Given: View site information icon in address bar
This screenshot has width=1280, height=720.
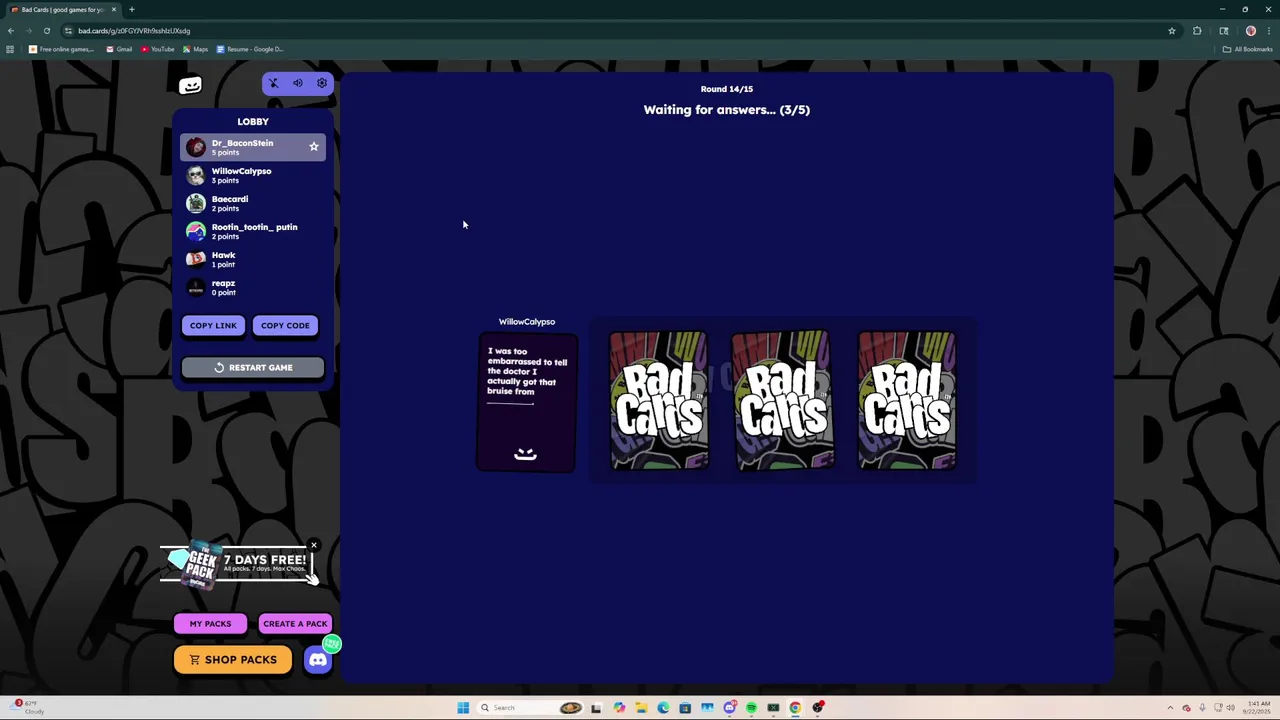Looking at the screenshot, I should 68,31.
